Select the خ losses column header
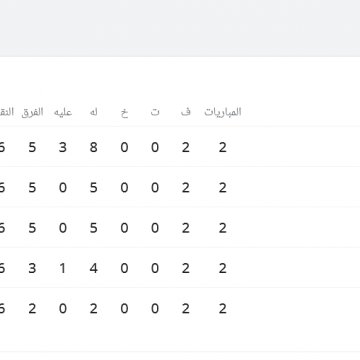Image resolution: width=360 pixels, height=360 pixels. 124,113
